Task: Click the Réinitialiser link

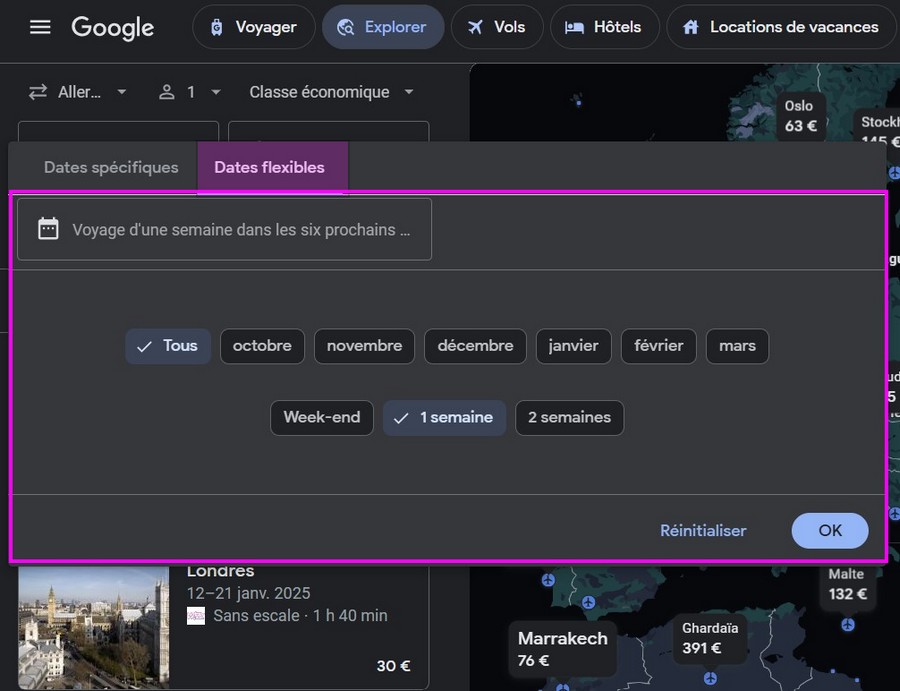Action: [703, 531]
